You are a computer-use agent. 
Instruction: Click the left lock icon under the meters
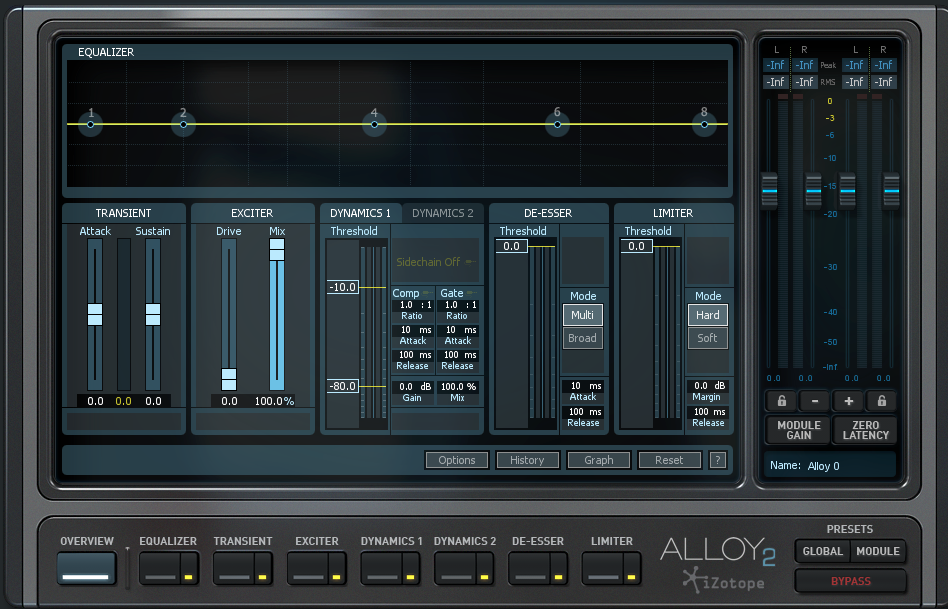point(781,401)
